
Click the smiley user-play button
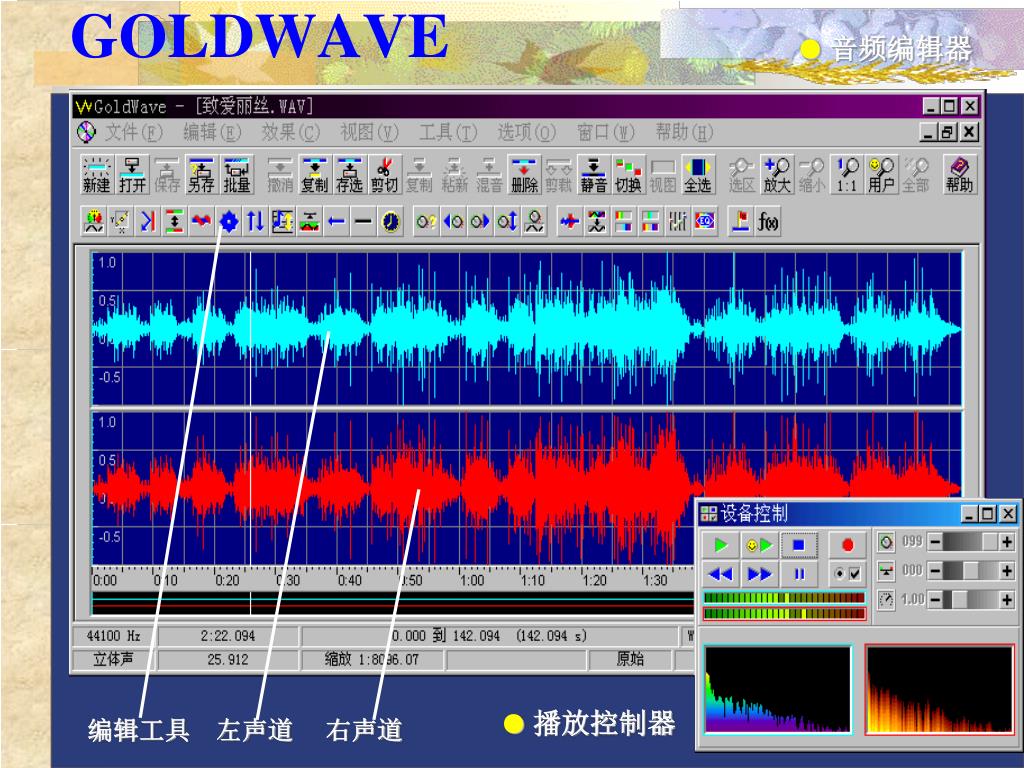coord(759,545)
